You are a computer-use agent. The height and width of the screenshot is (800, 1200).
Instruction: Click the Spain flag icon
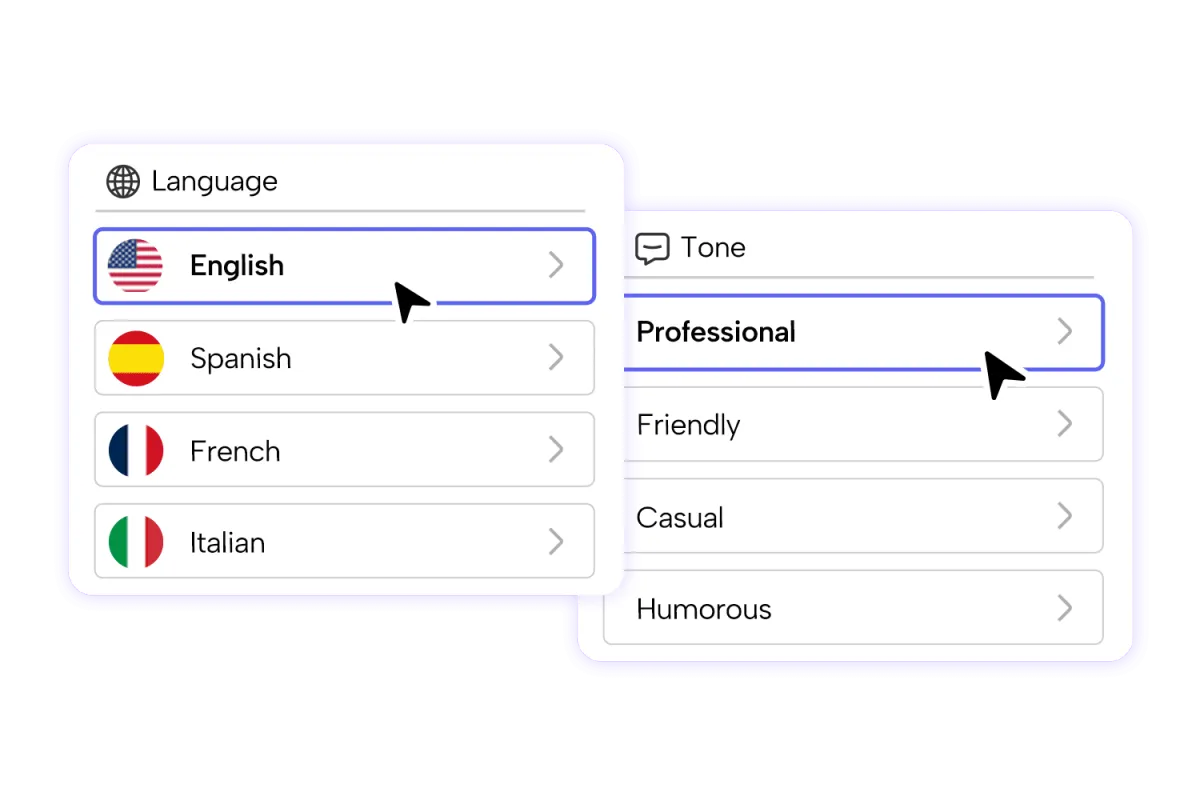pyautogui.click(x=135, y=358)
